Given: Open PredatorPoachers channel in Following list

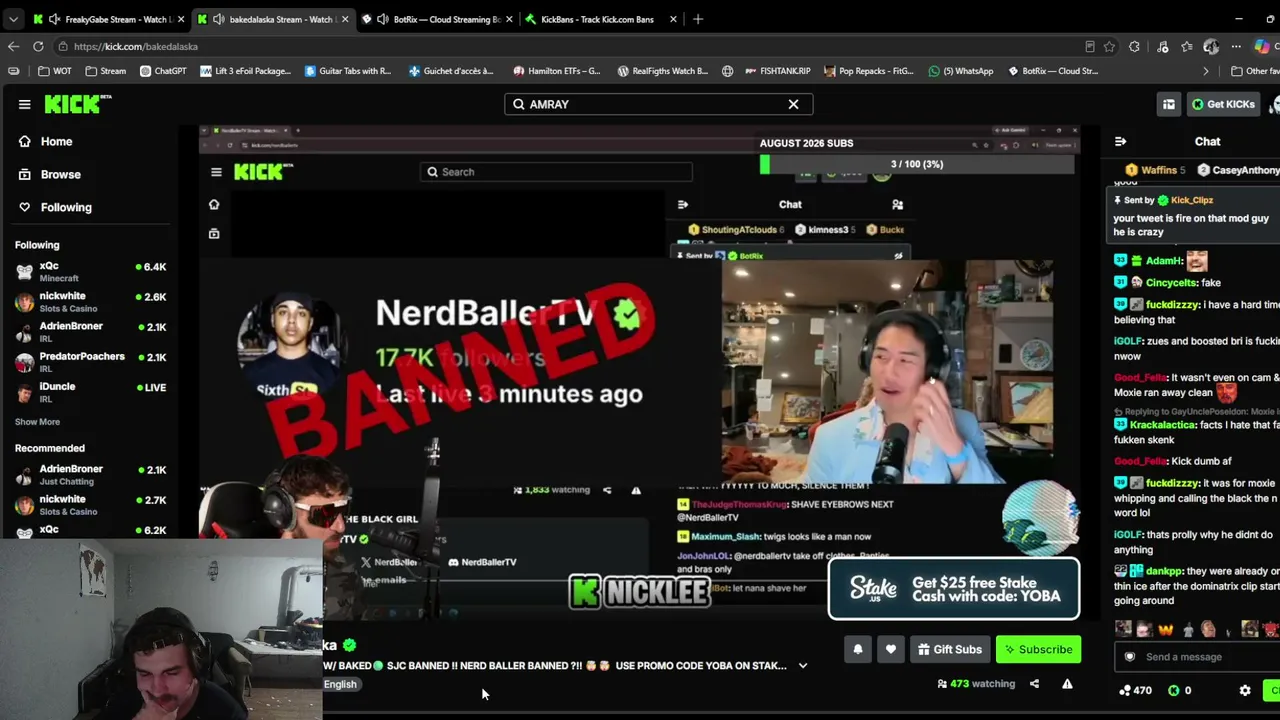Looking at the screenshot, I should tap(90, 362).
